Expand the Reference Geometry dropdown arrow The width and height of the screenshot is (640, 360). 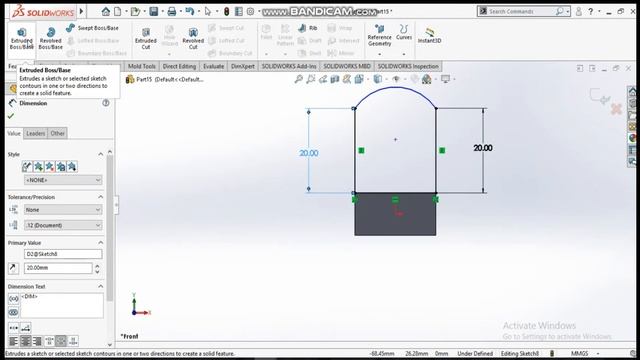click(380, 54)
